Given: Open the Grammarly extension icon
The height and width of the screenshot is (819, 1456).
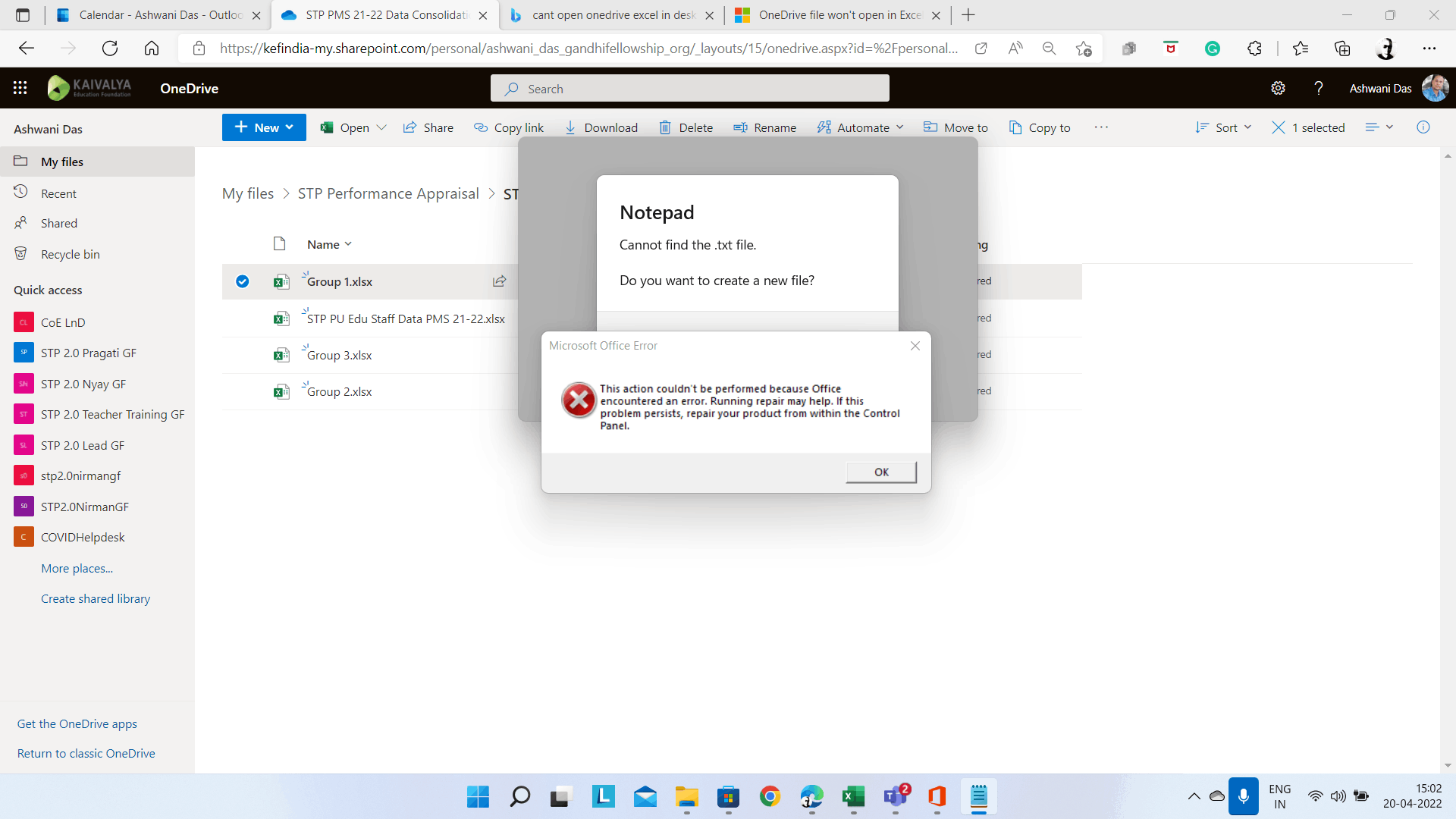Looking at the screenshot, I should tap(1213, 49).
